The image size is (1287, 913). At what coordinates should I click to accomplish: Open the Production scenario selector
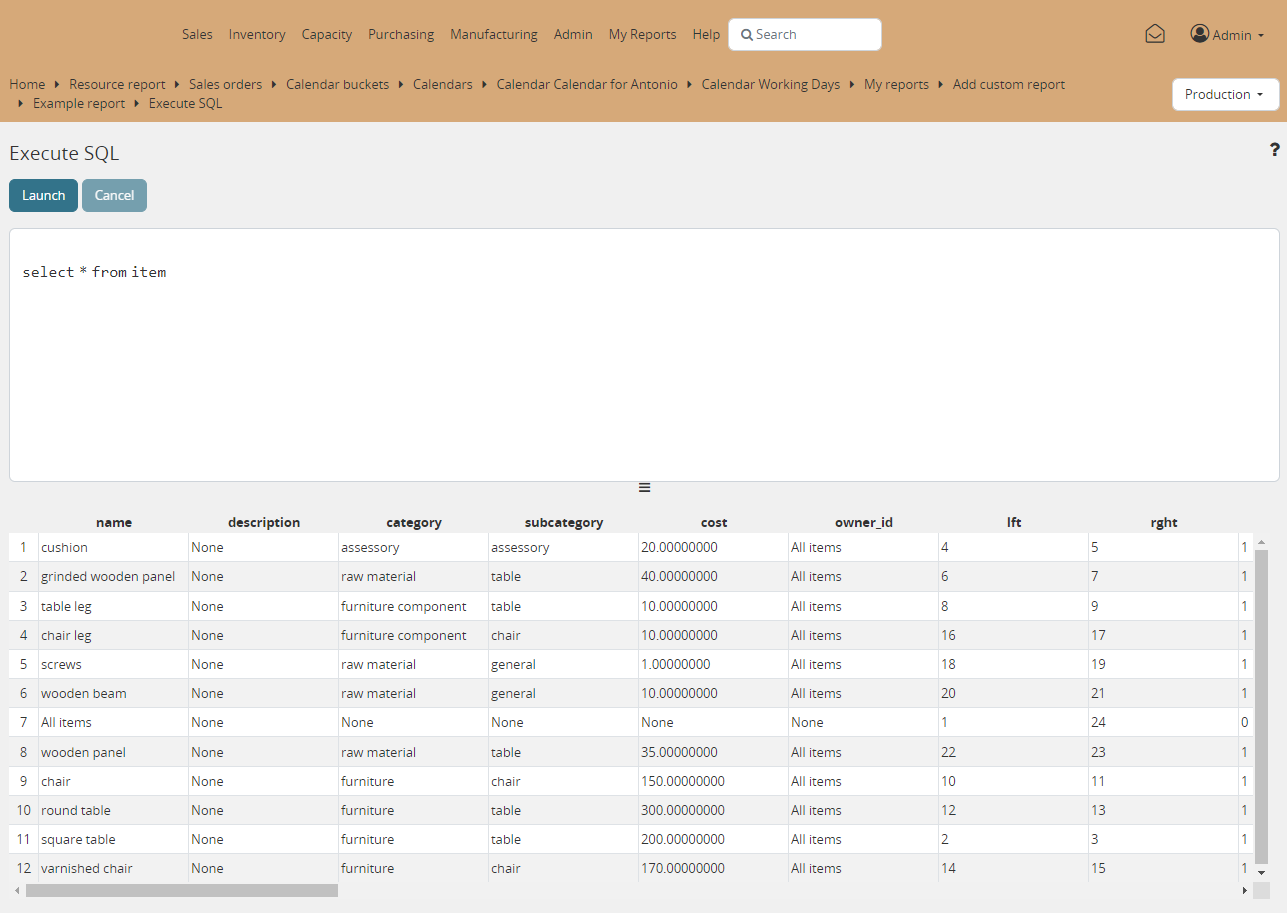click(x=1225, y=94)
